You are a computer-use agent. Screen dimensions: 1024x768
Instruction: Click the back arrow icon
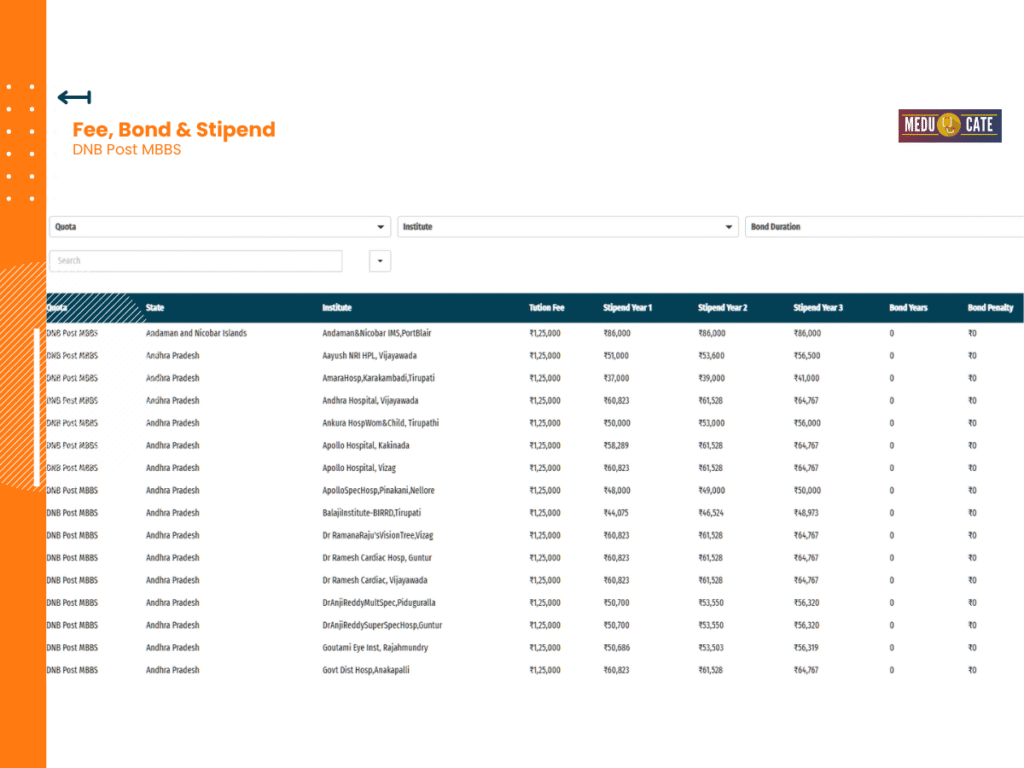coord(74,98)
